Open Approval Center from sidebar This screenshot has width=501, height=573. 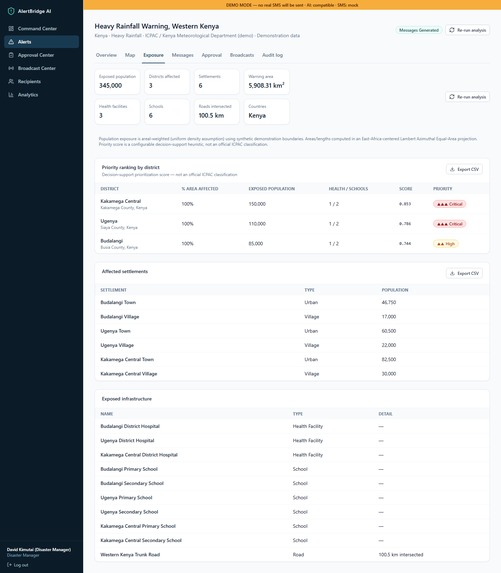[x=41, y=55]
